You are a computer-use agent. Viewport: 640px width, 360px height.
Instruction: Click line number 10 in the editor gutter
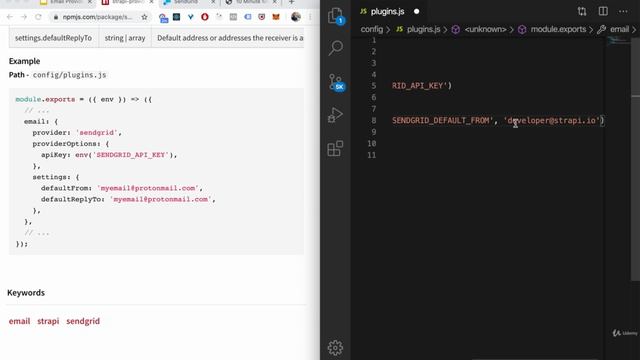coord(371,144)
